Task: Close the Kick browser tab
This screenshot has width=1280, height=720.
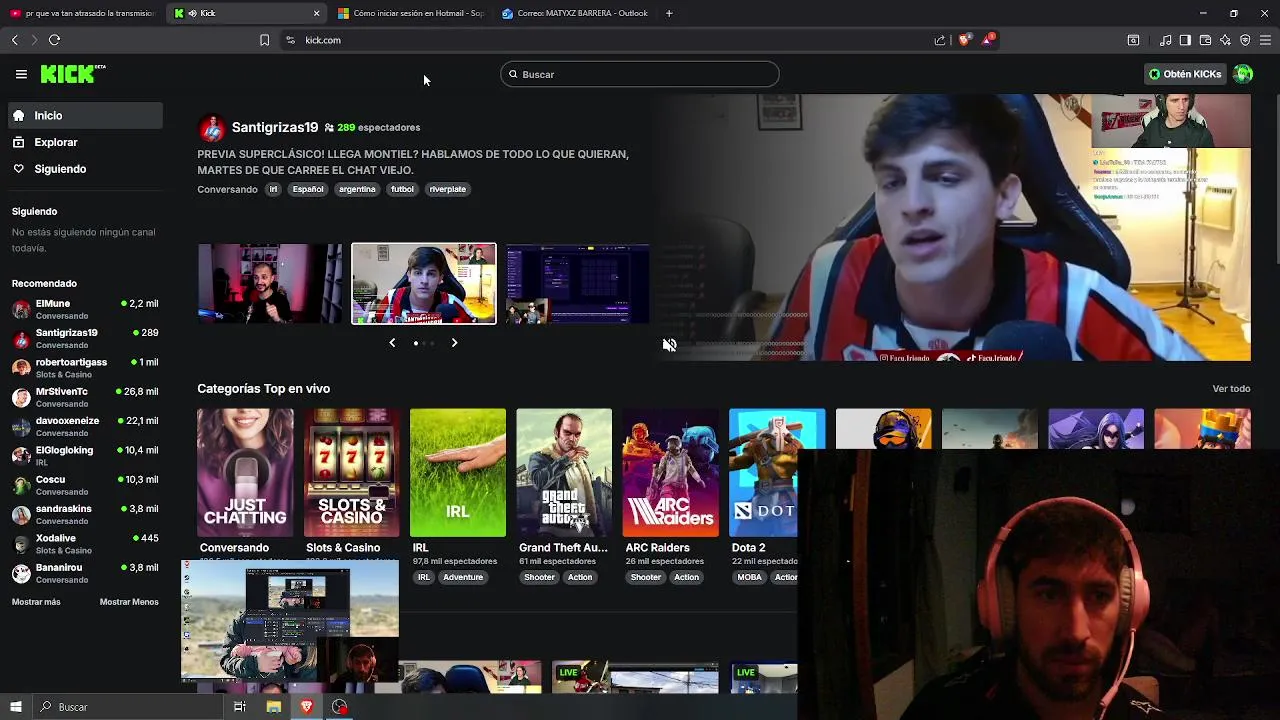Action: [x=317, y=13]
